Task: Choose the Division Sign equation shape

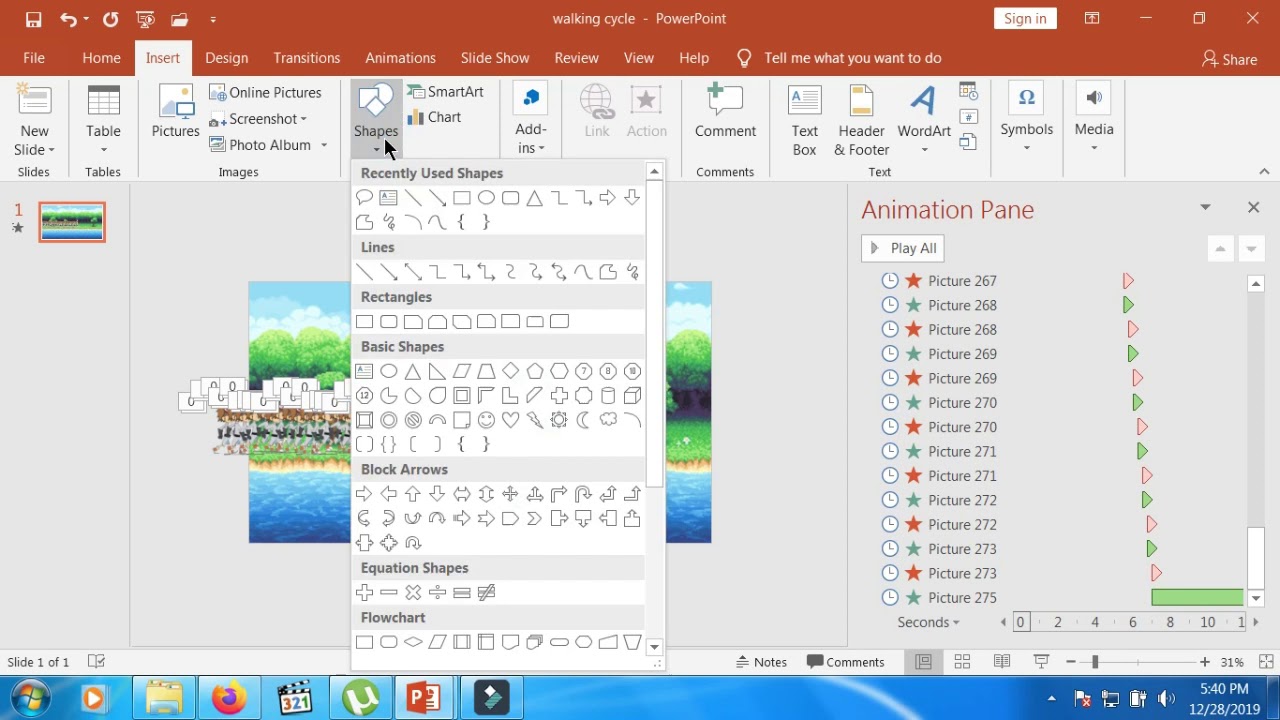Action: [x=437, y=592]
